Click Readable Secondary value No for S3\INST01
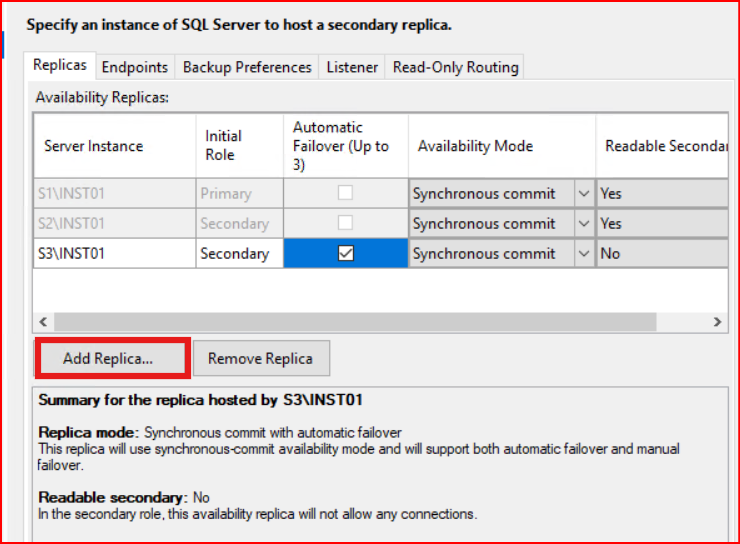The image size is (740, 544). [x=660, y=254]
